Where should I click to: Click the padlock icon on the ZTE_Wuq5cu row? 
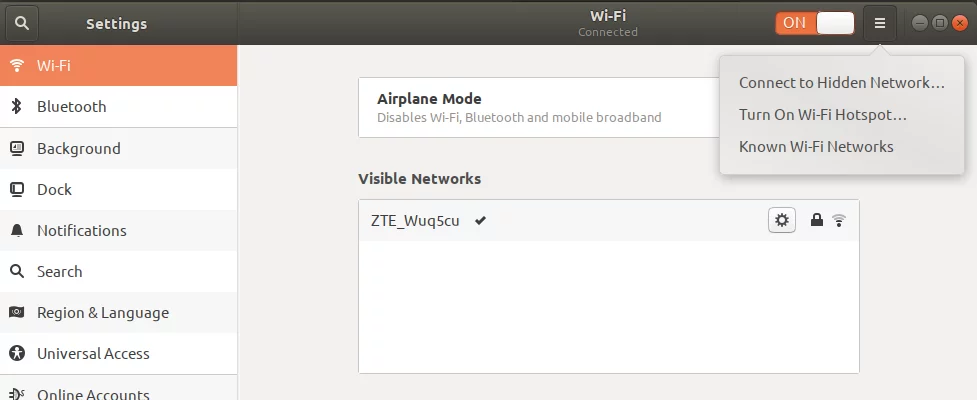(x=816, y=220)
